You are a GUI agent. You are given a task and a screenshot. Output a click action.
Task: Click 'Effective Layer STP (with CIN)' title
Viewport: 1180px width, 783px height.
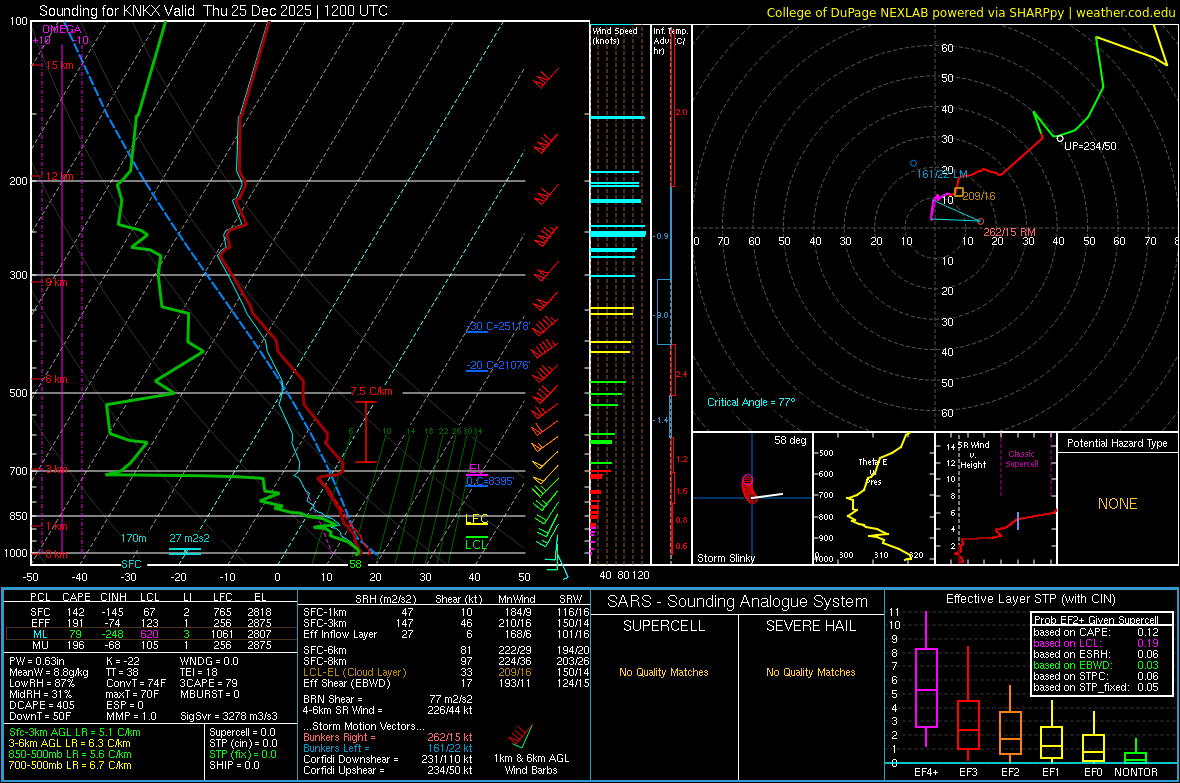pyautogui.click(x=1030, y=599)
